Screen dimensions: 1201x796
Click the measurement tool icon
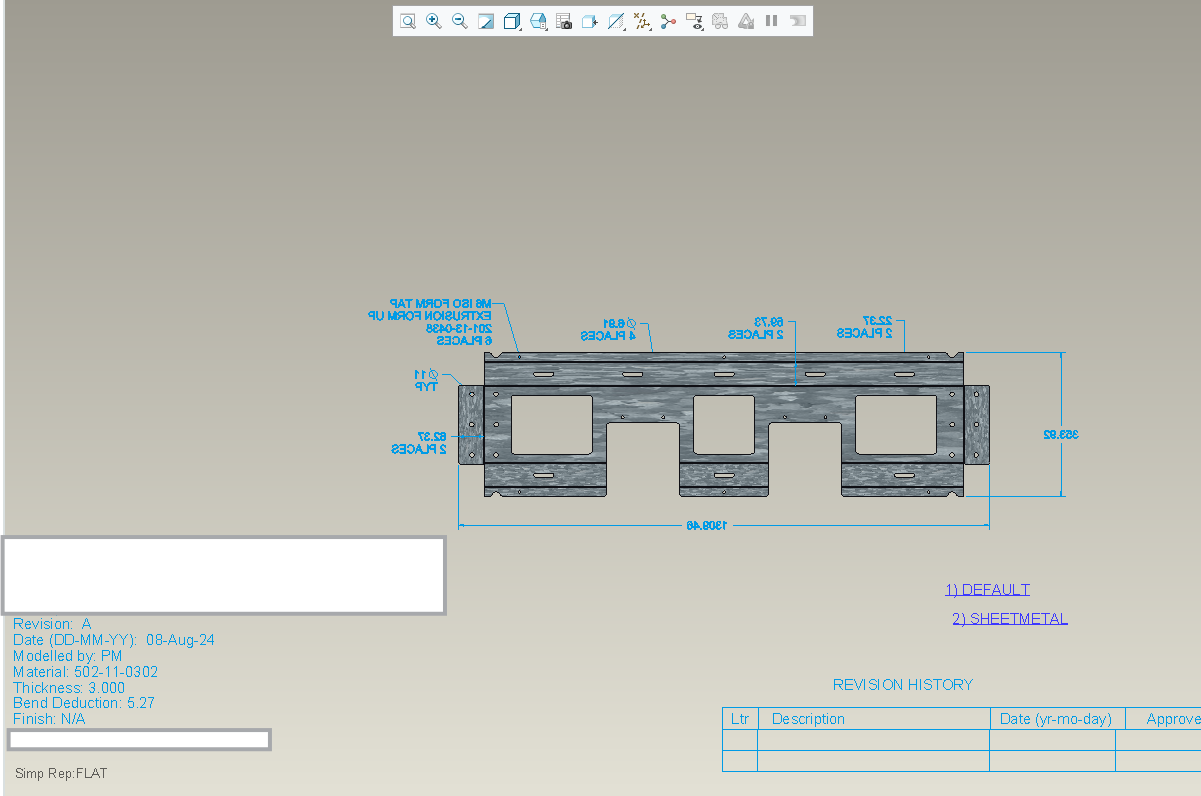click(x=642, y=20)
